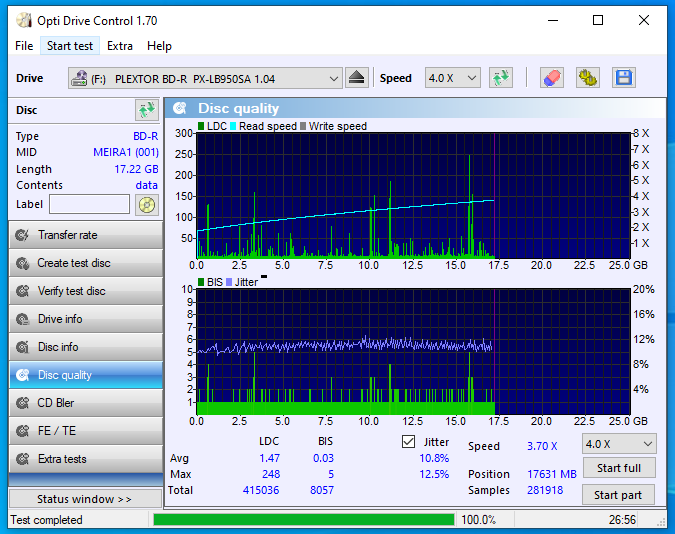Click the cyan Read speed legend swatch

(x=233, y=126)
